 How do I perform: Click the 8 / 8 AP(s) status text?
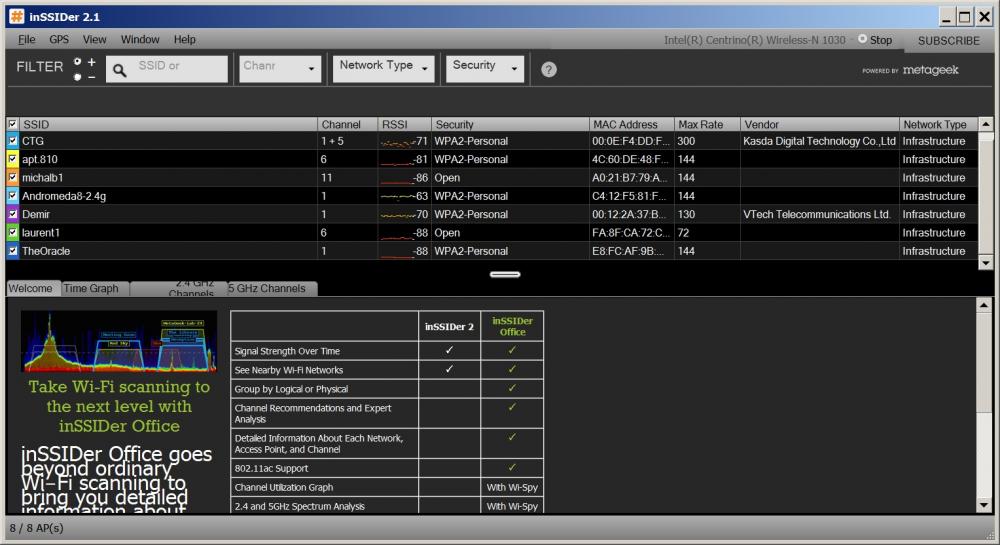[x=36, y=528]
